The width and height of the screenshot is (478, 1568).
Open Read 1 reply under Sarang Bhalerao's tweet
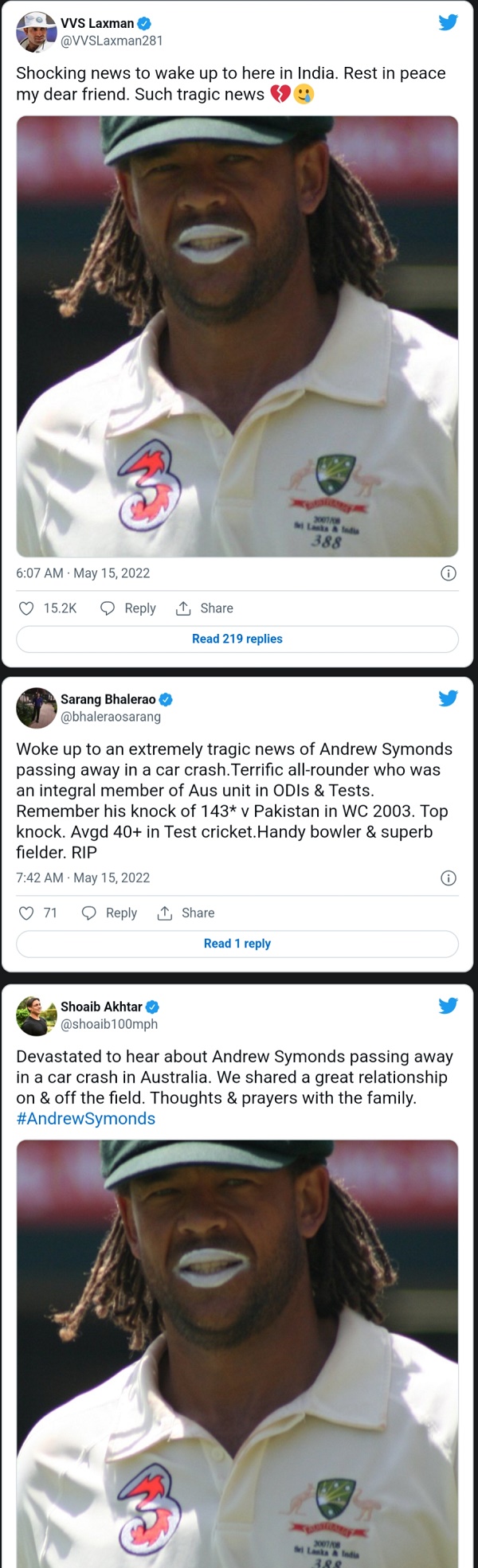pos(237,943)
